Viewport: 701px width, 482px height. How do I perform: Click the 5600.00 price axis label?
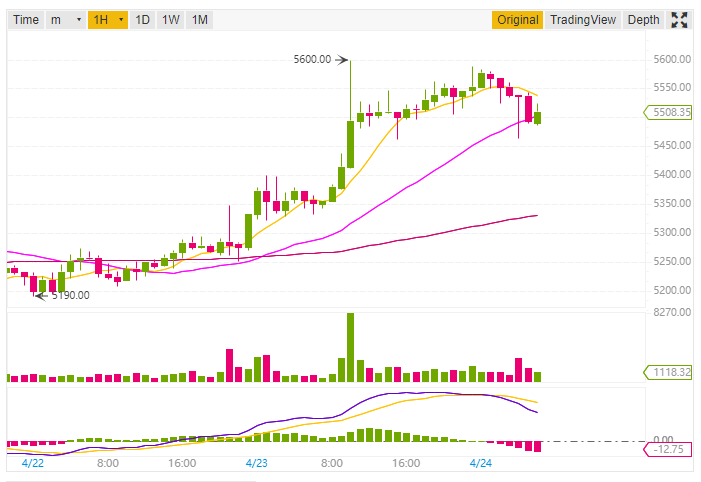coord(672,59)
